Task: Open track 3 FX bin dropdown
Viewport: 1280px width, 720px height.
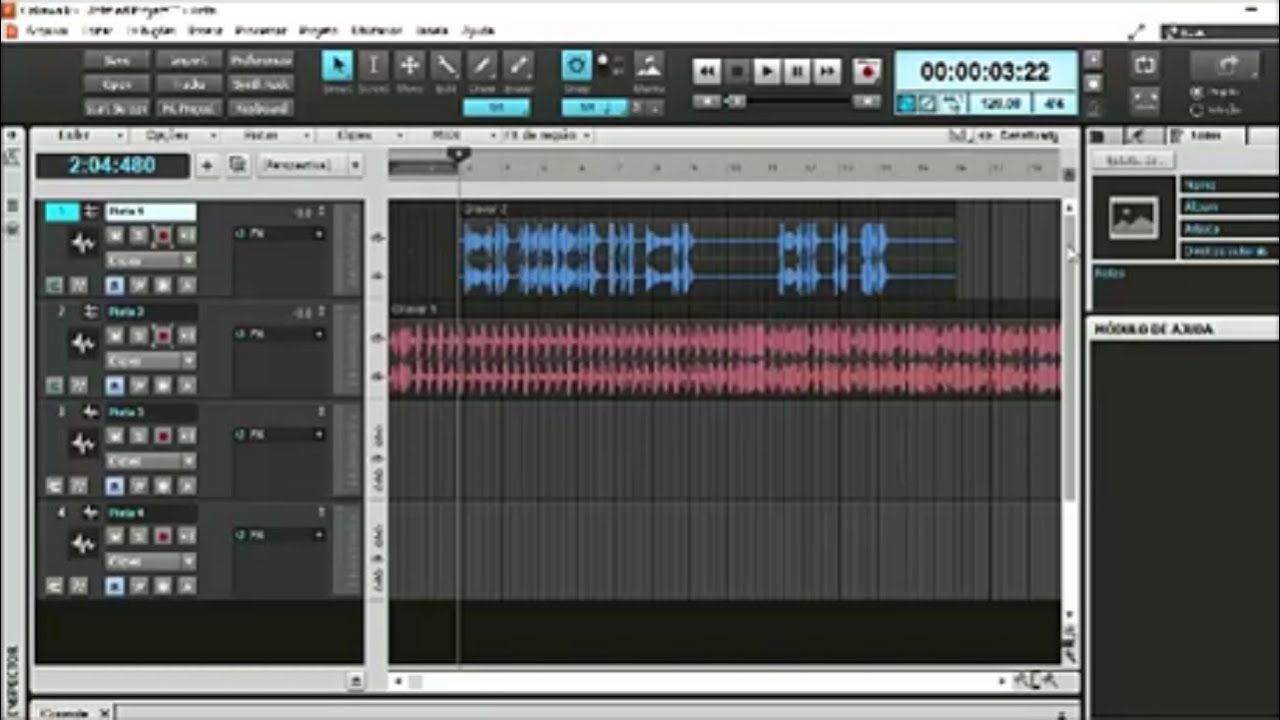Action: coord(319,435)
